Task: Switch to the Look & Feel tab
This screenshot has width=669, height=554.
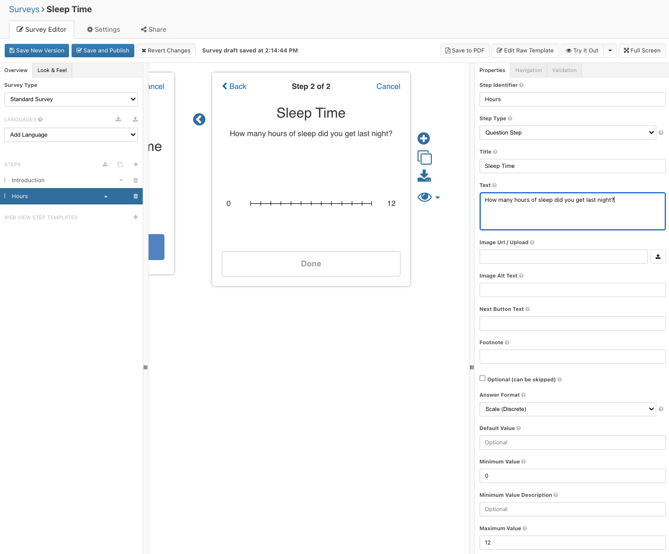Action: pyautogui.click(x=52, y=71)
